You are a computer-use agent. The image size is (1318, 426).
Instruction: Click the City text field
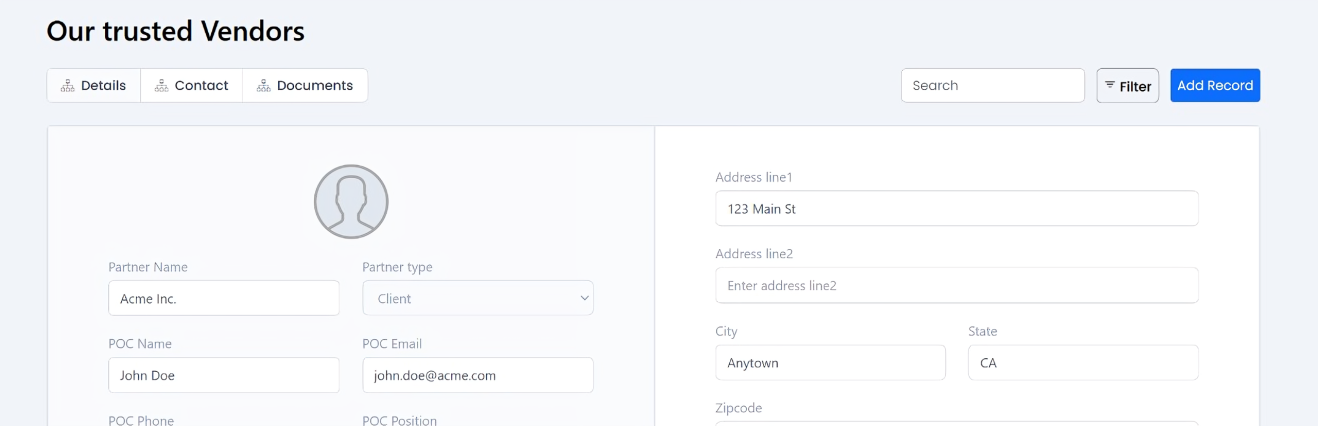coord(830,363)
